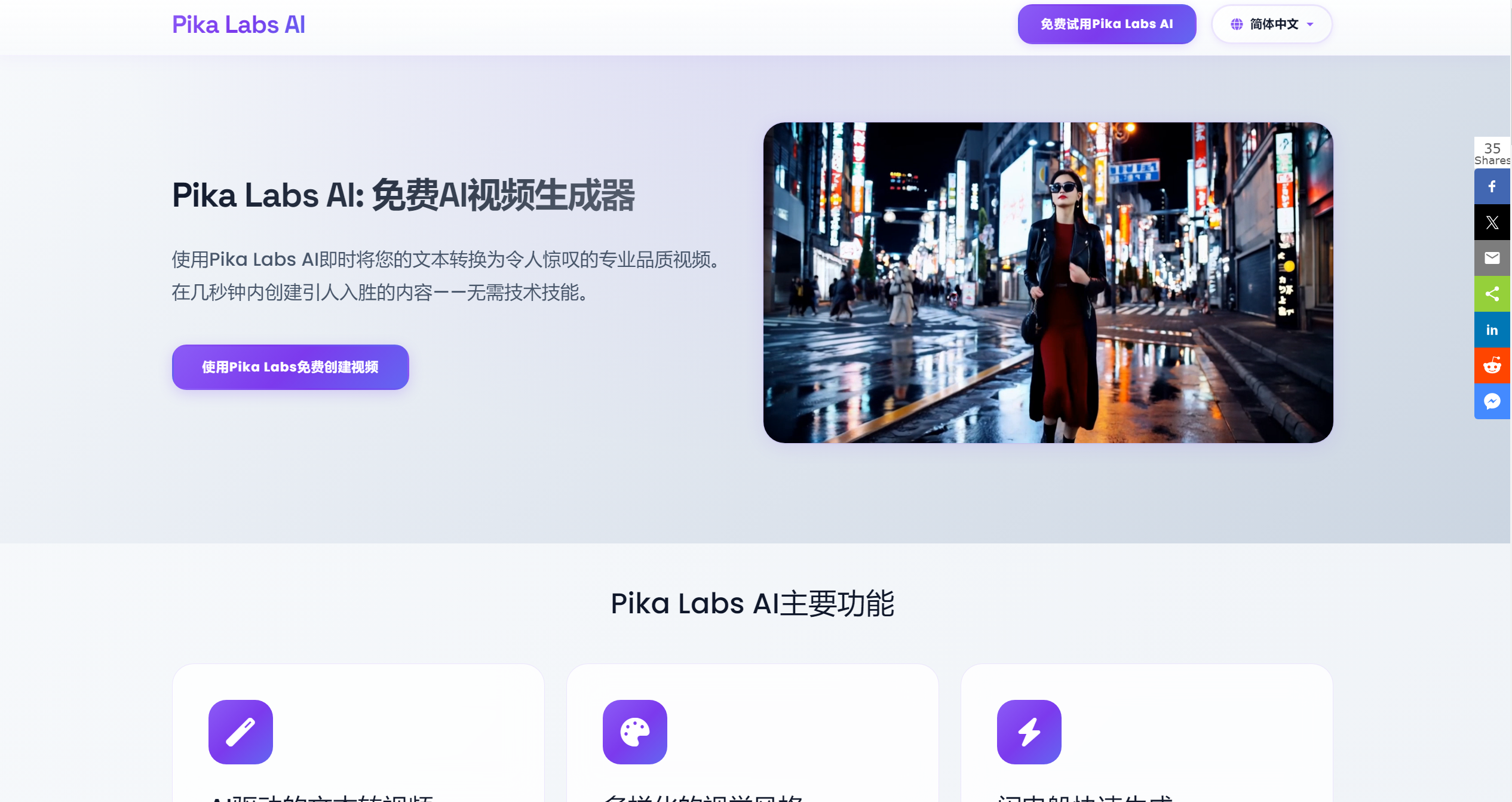Share the page on X
Screen dimensions: 1512x802
(x=1492, y=222)
